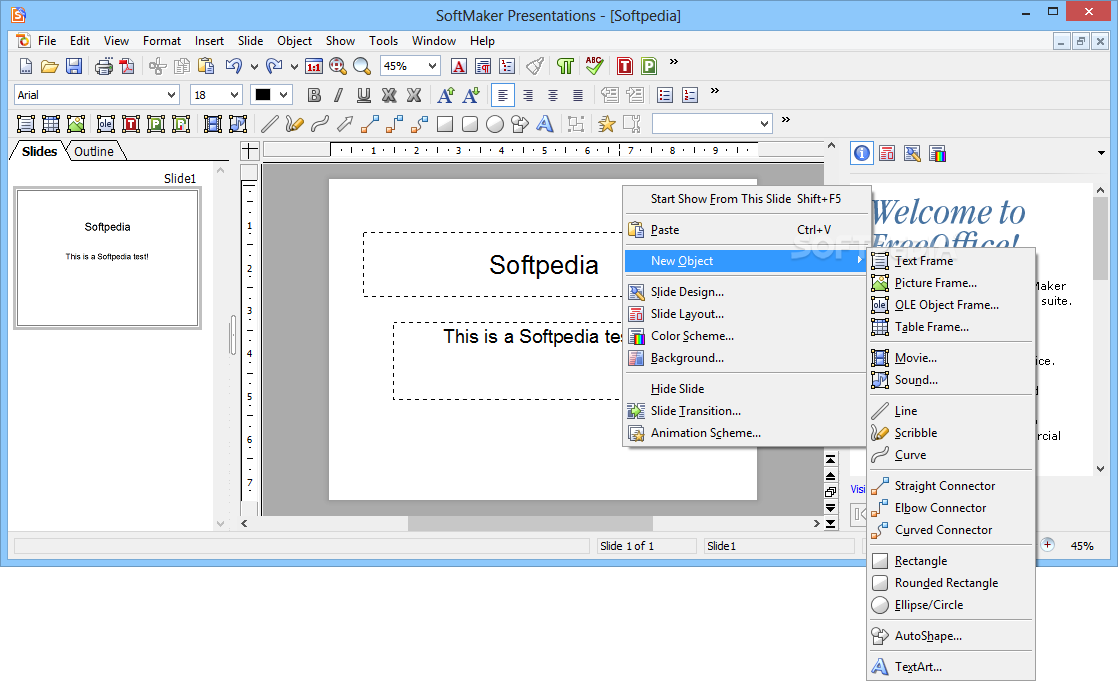The image size is (1118, 681).
Task: Open the font size 18 dropdown
Action: point(234,95)
